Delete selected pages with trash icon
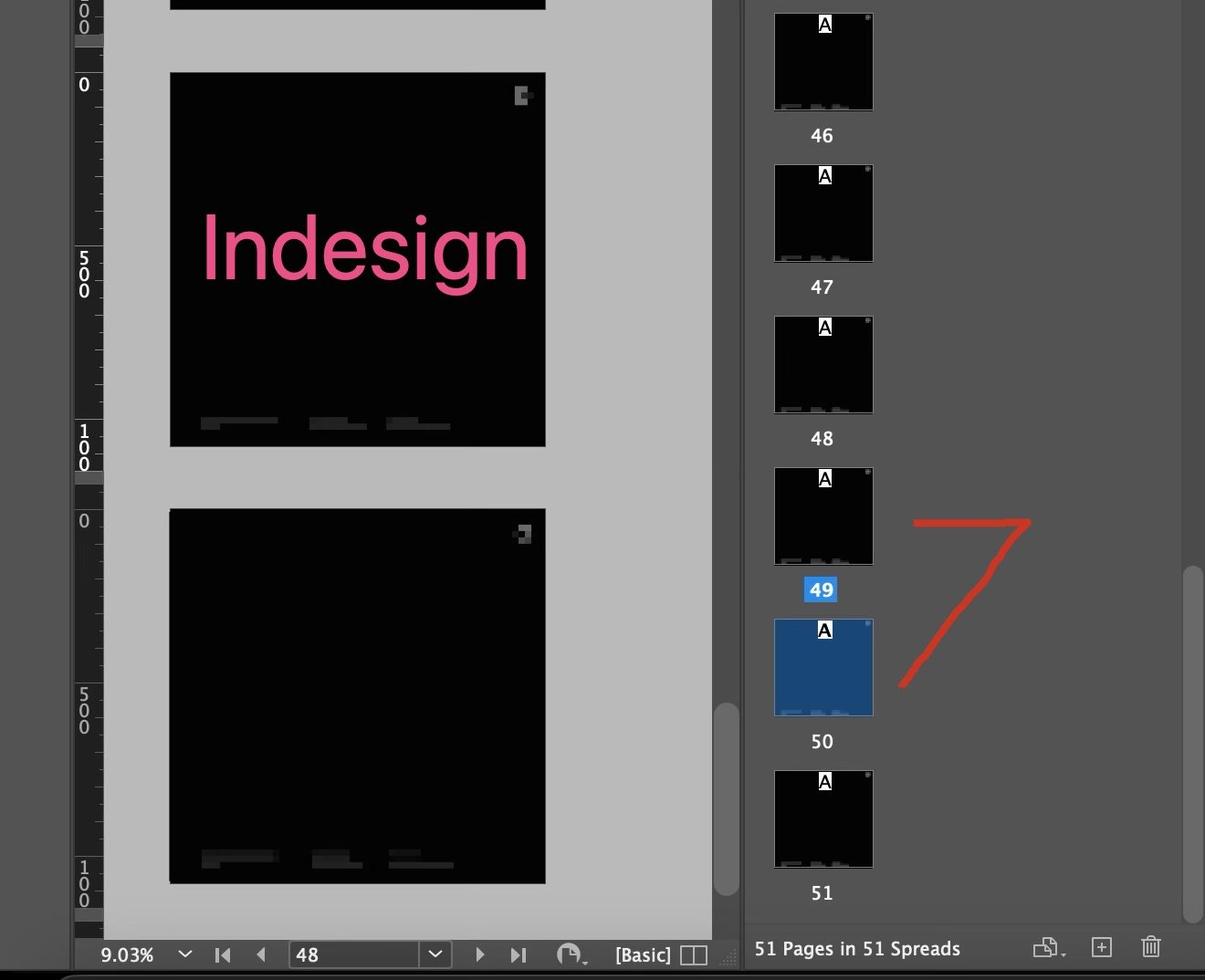 [1151, 947]
